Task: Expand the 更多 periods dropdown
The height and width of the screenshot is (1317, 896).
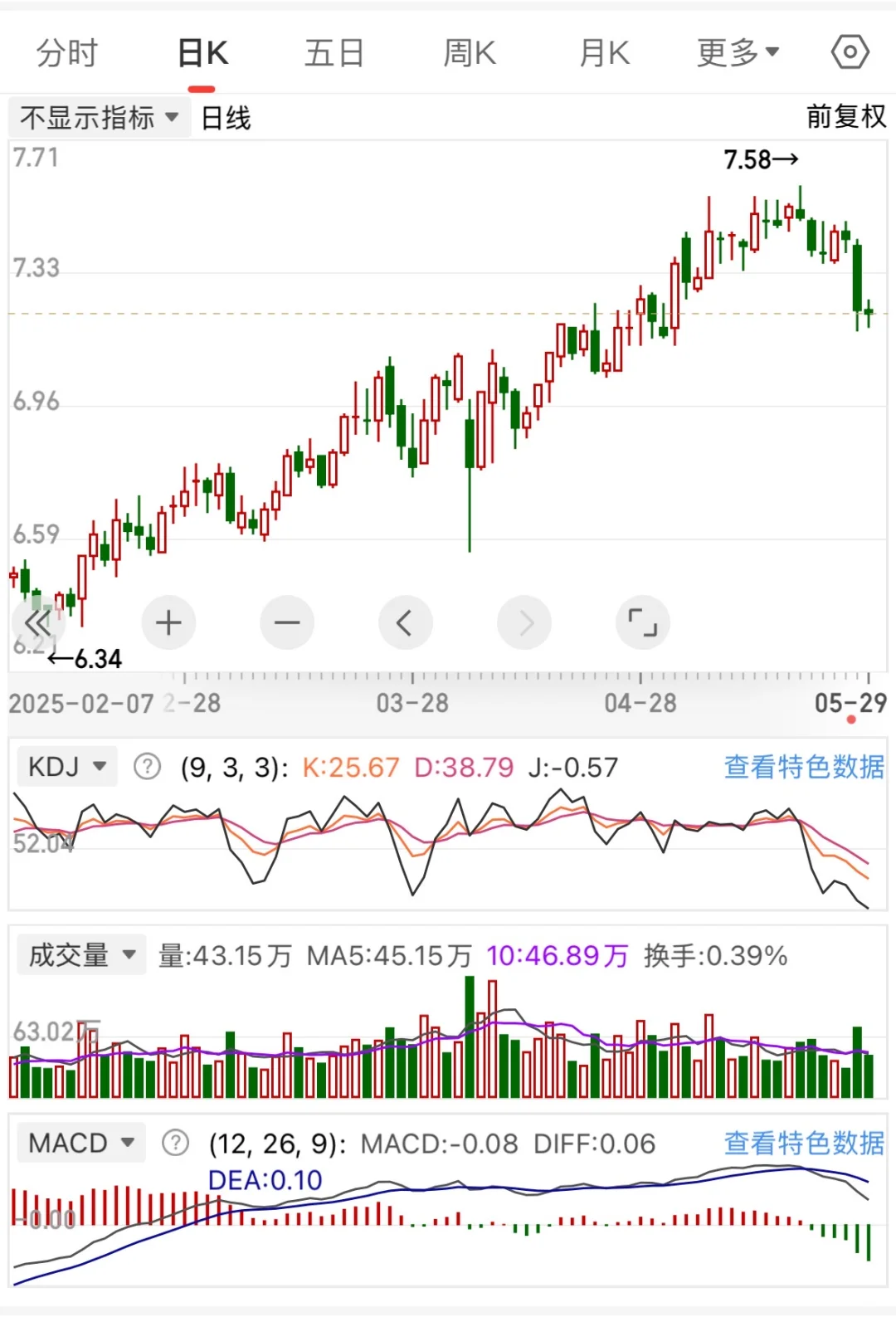Action: (738, 53)
